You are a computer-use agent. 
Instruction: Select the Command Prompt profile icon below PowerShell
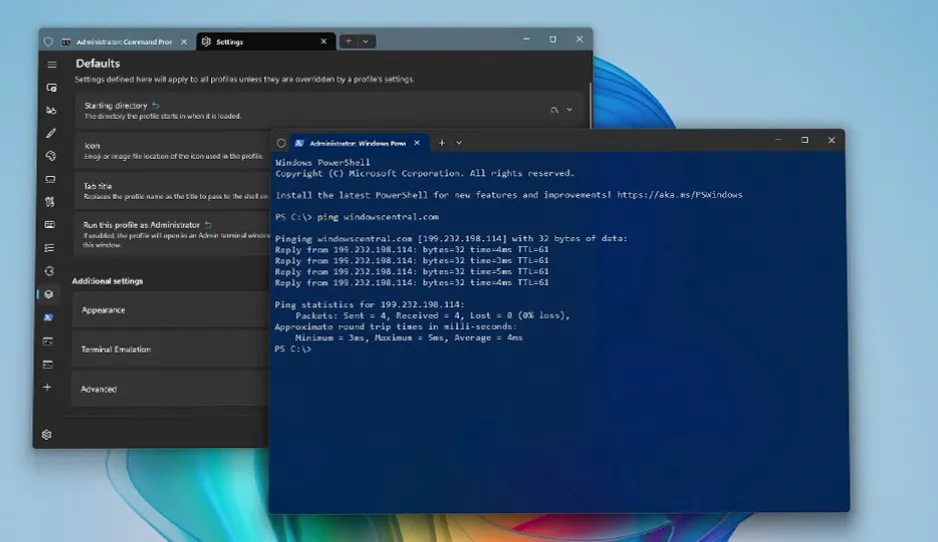click(x=48, y=341)
